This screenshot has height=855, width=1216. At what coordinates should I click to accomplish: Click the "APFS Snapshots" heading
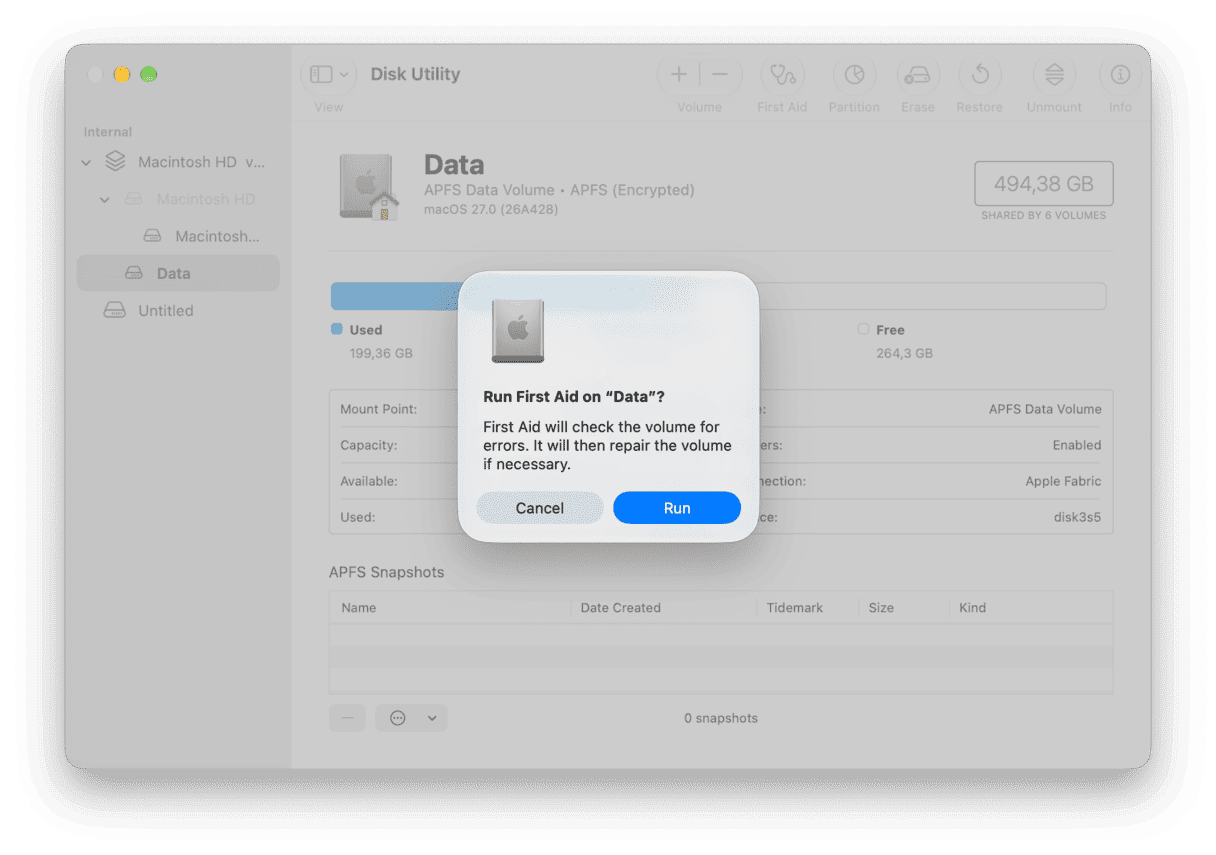coord(387,572)
